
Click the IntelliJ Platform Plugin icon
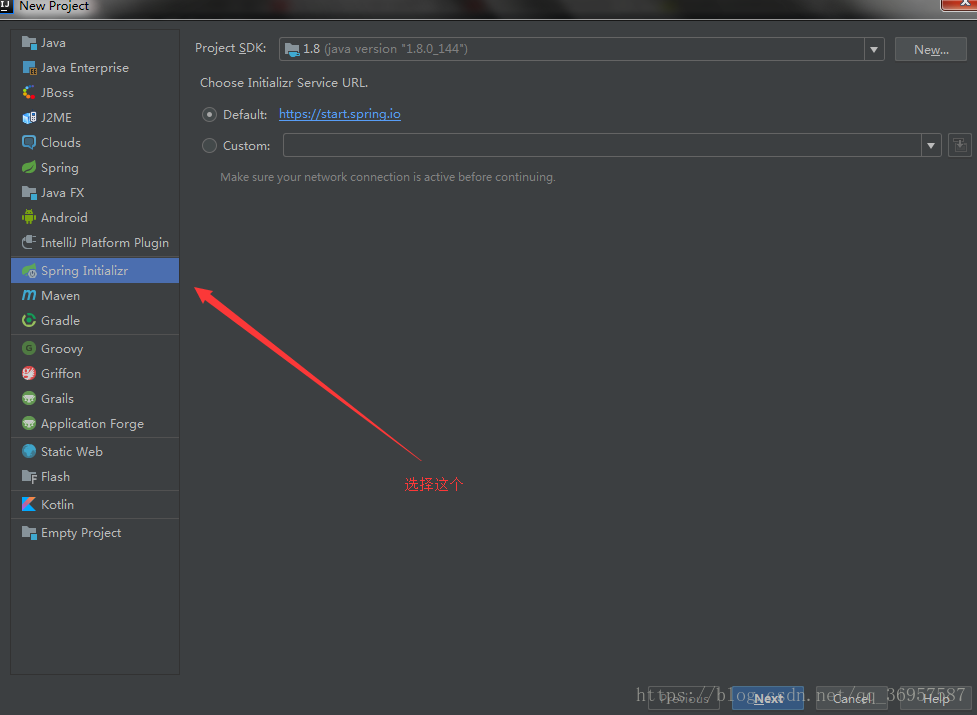[x=29, y=242]
